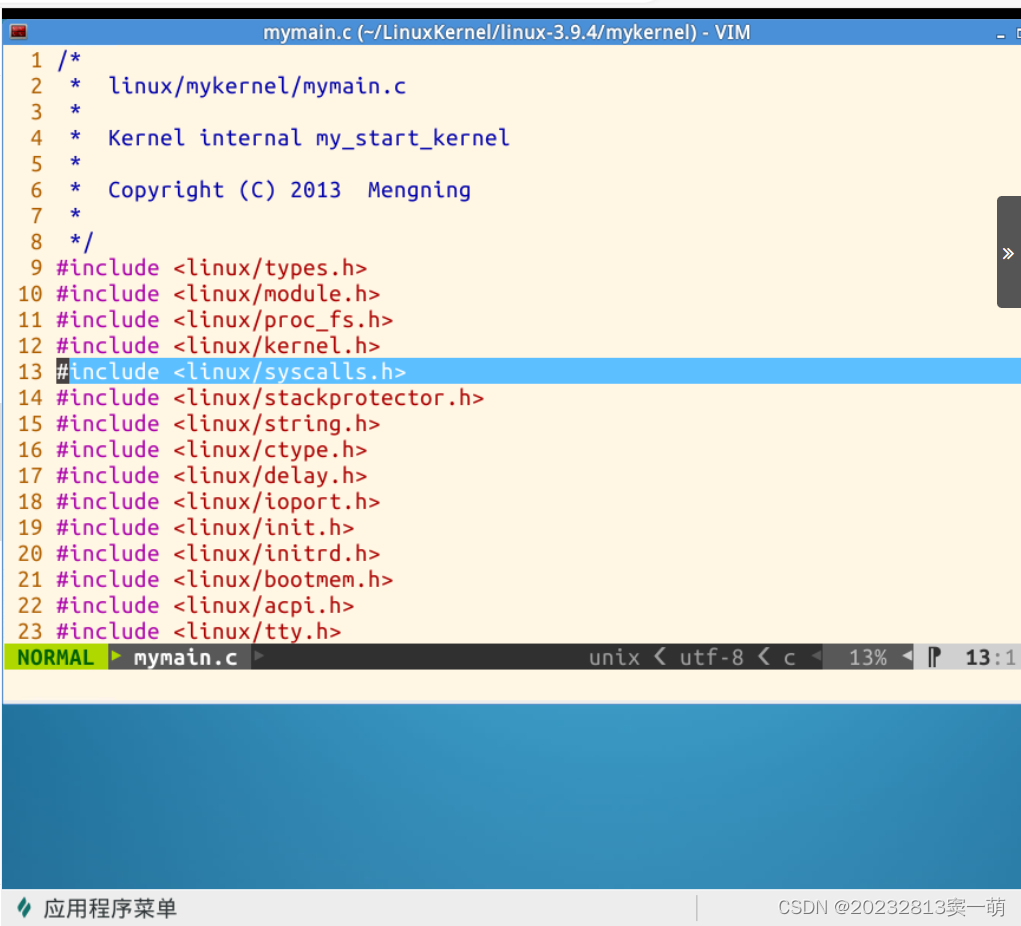Click the 13% scroll position indicator

[869, 657]
